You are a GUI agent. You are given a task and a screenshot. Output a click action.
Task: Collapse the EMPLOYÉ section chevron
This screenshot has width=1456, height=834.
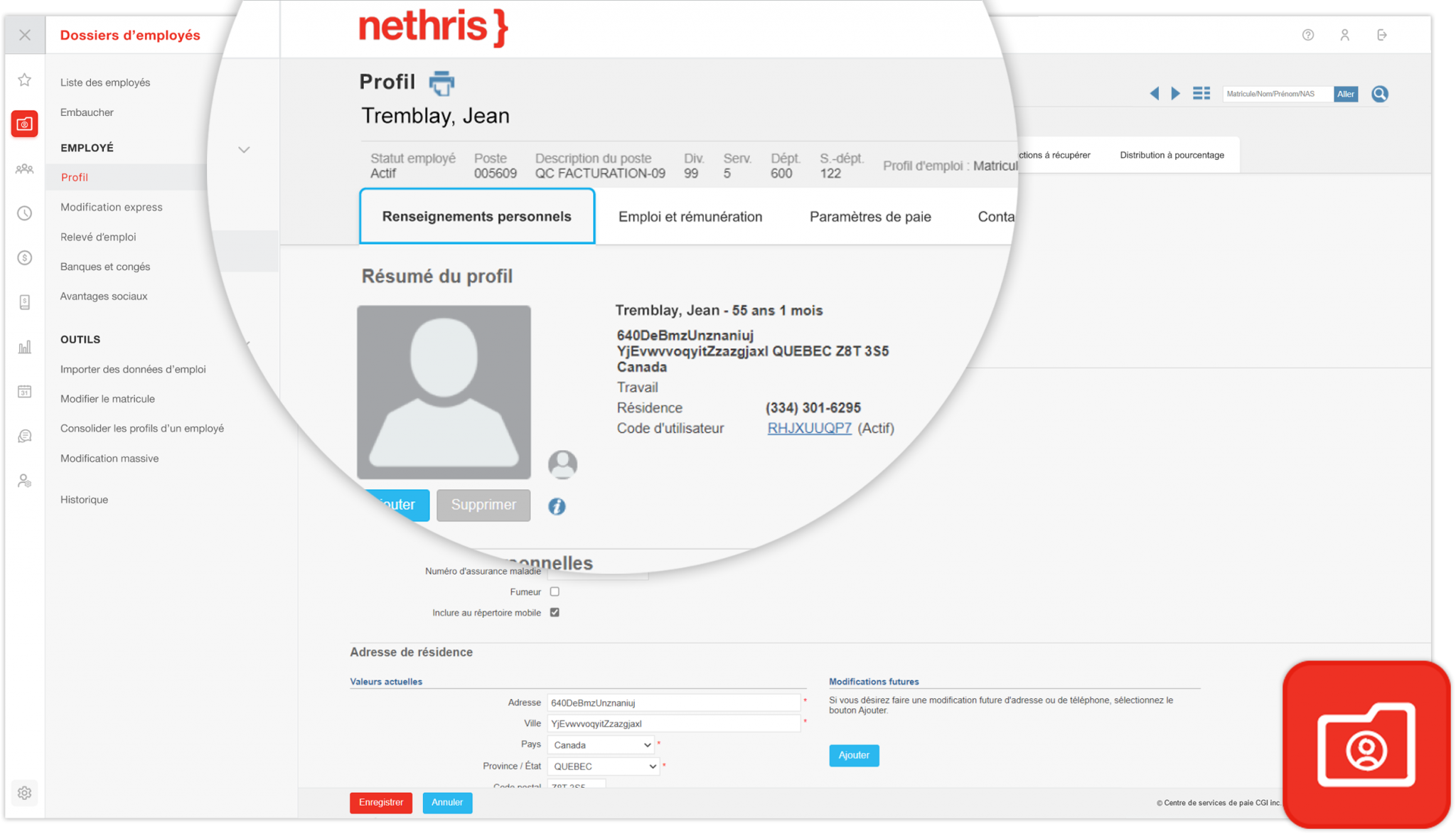click(244, 149)
